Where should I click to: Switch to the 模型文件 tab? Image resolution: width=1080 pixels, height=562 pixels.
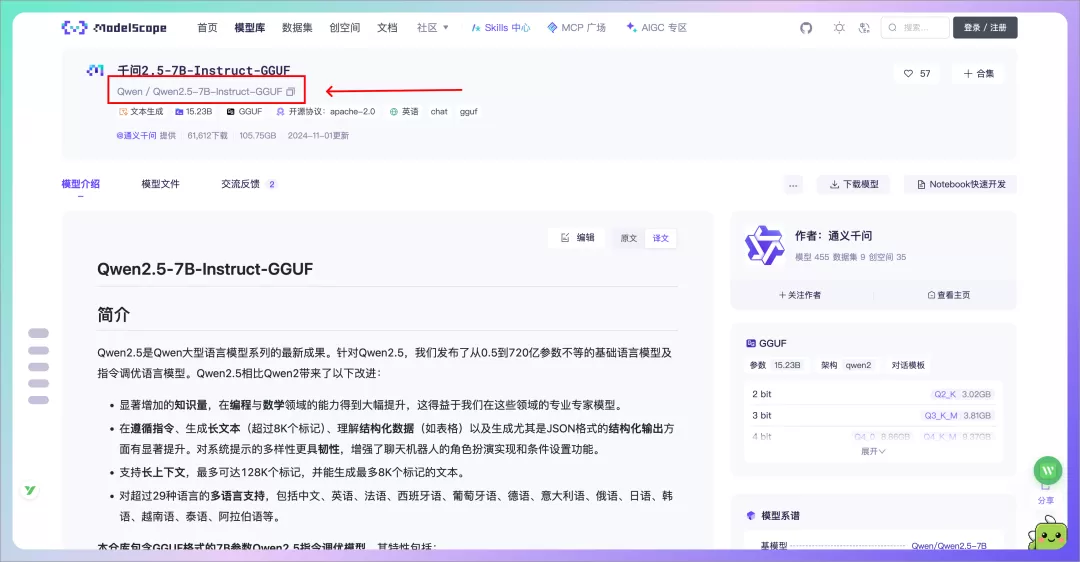click(160, 184)
